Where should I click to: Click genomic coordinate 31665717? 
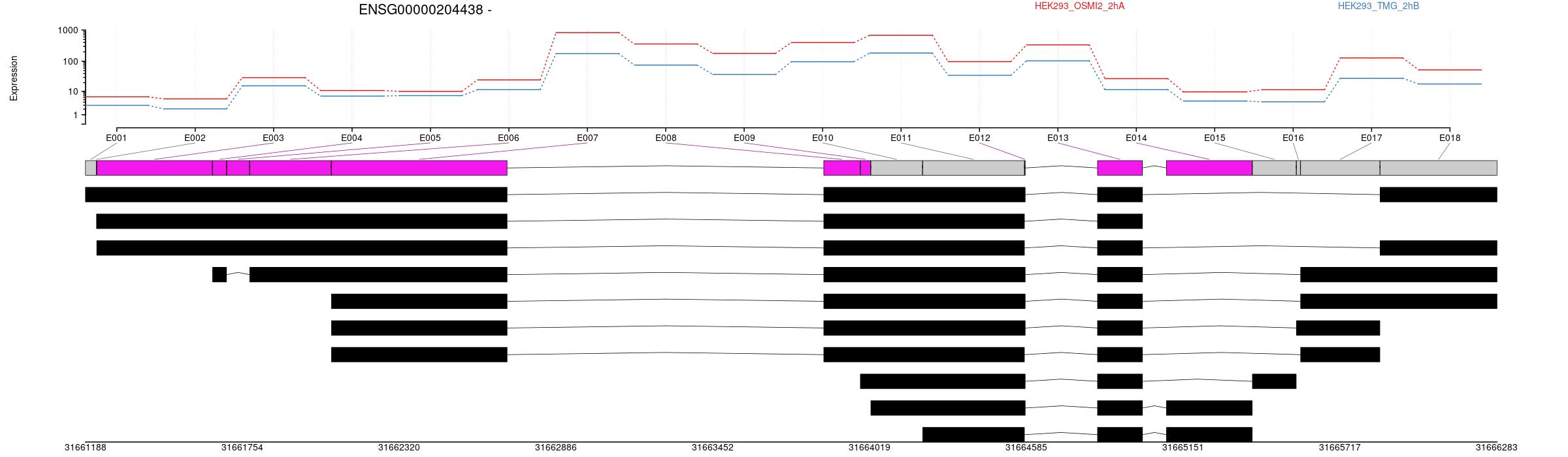pyautogui.click(x=1340, y=448)
